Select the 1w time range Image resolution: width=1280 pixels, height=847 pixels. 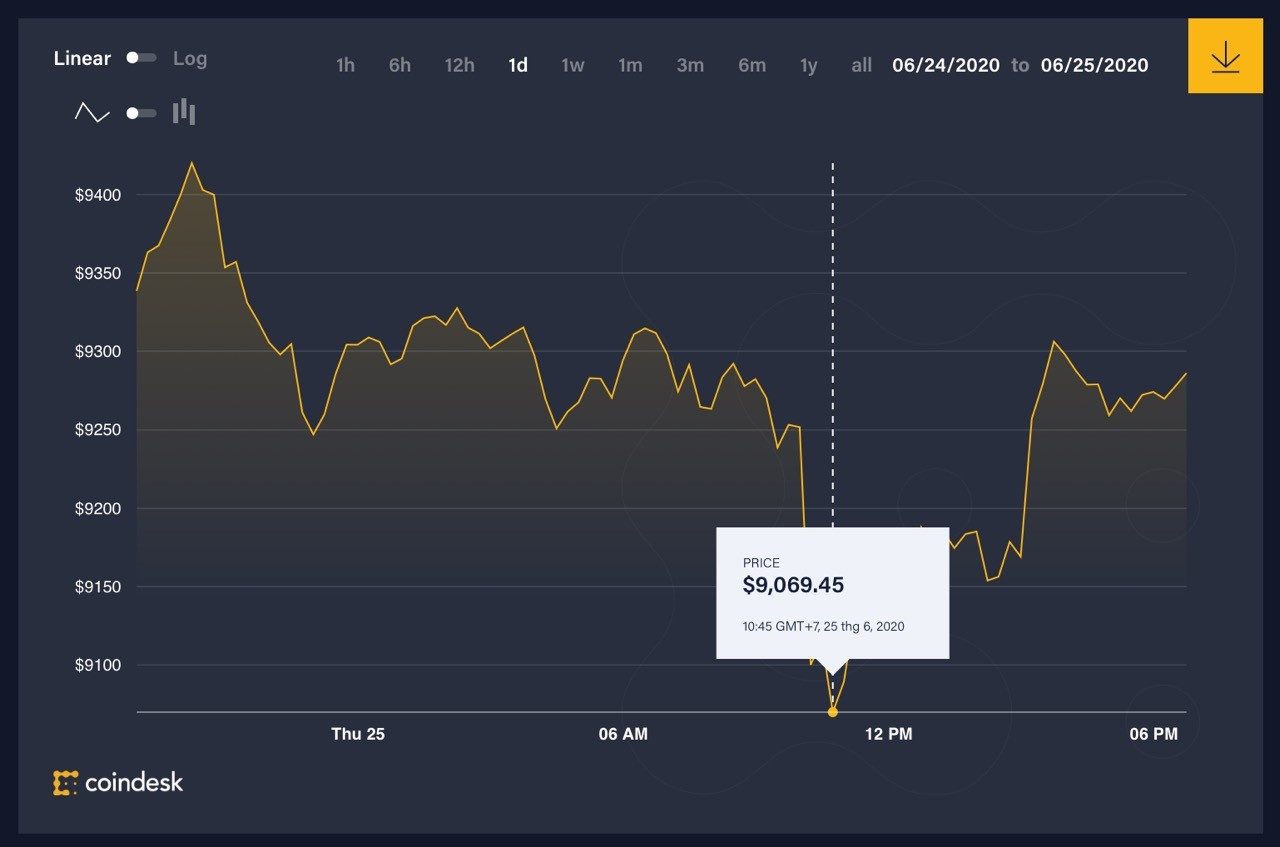(x=573, y=65)
